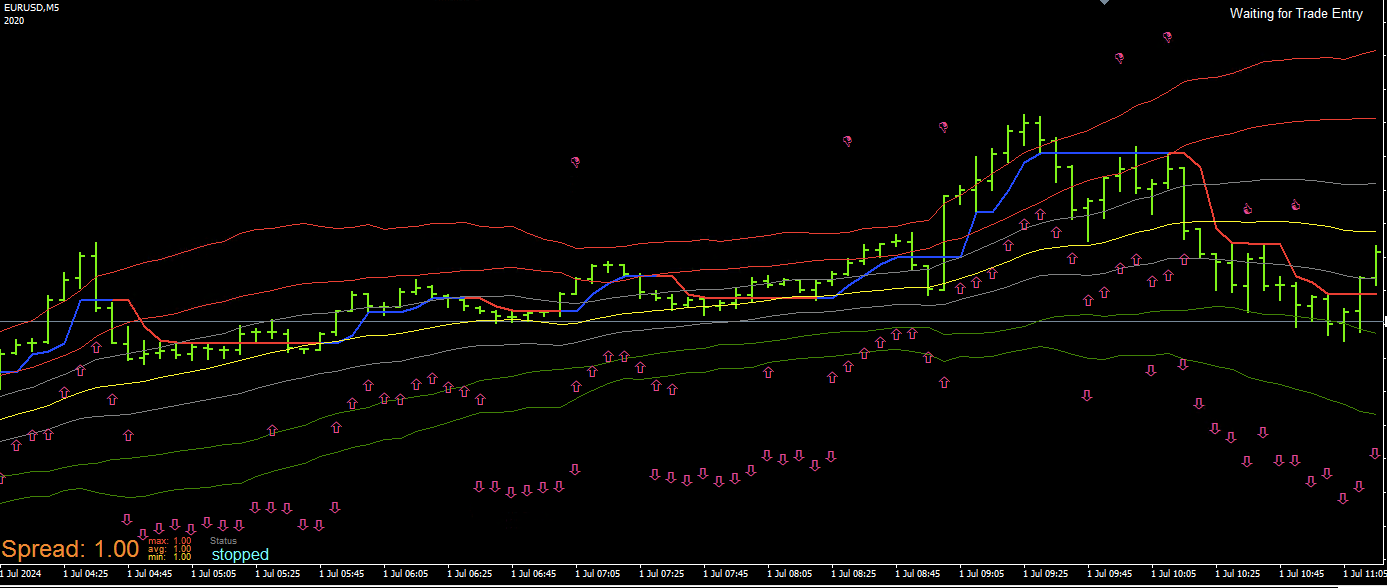The image size is (1387, 588).
Task: Select the 1 Jul 06:45 time label
Action: [534, 575]
